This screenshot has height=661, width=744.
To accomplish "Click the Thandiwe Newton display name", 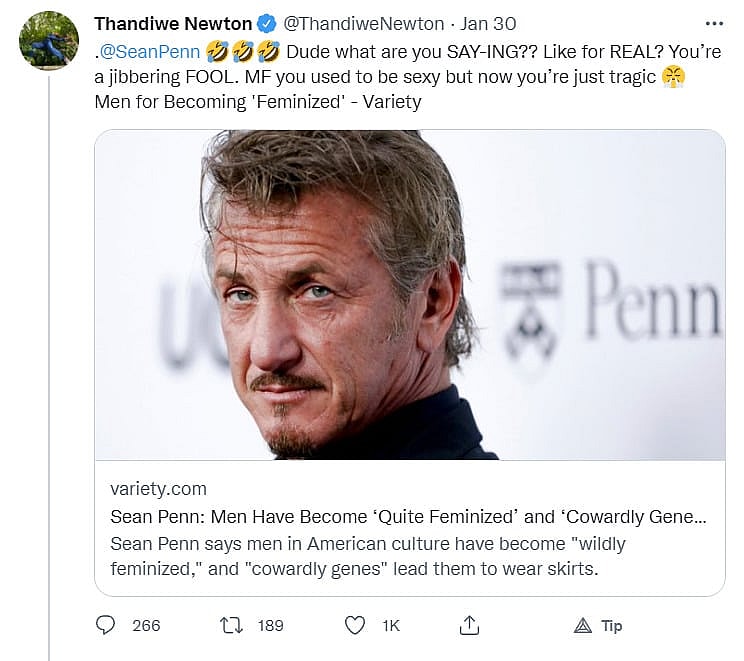I will point(173,24).
